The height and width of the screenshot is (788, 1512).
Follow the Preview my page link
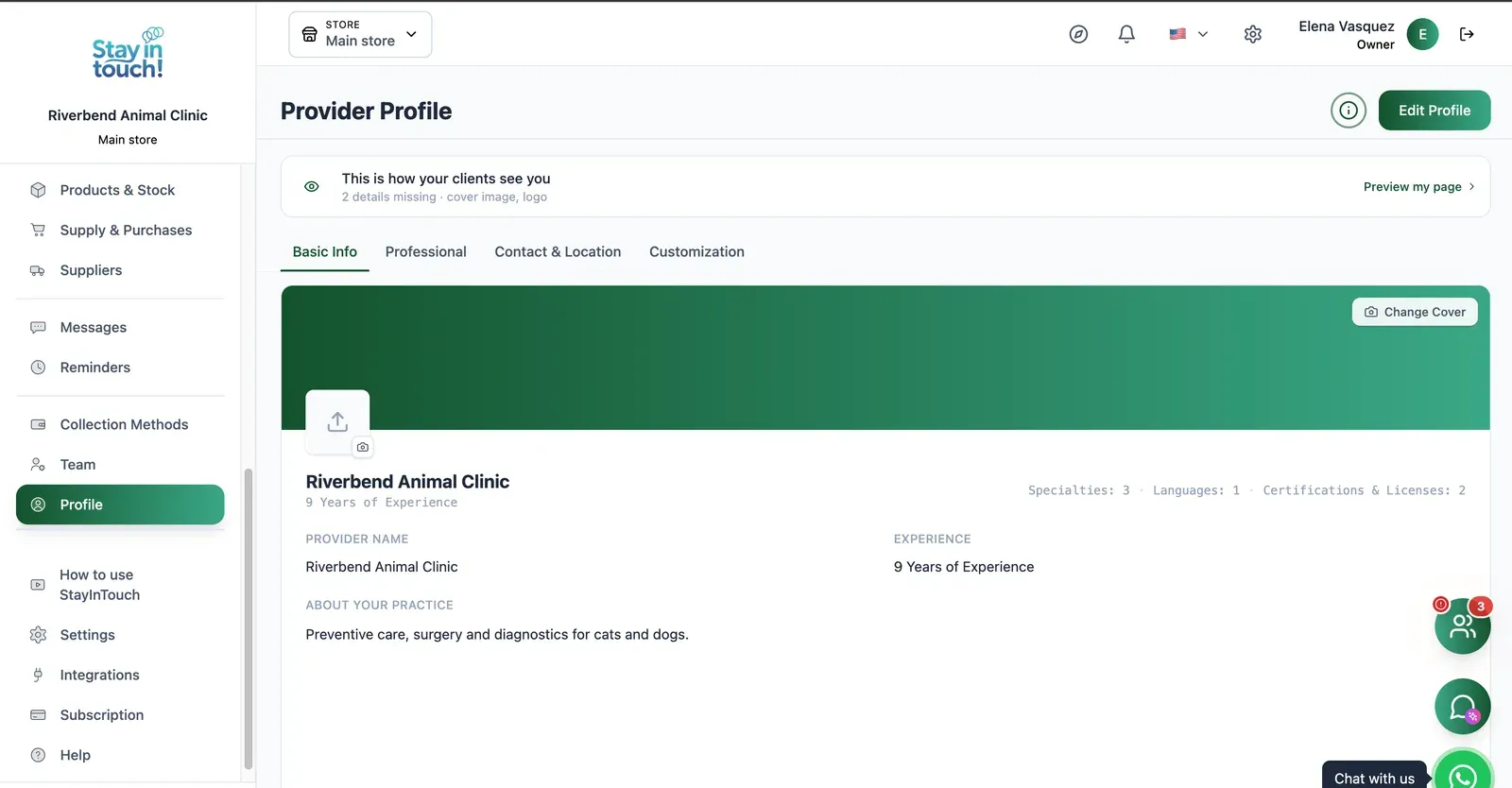pyautogui.click(x=1418, y=187)
